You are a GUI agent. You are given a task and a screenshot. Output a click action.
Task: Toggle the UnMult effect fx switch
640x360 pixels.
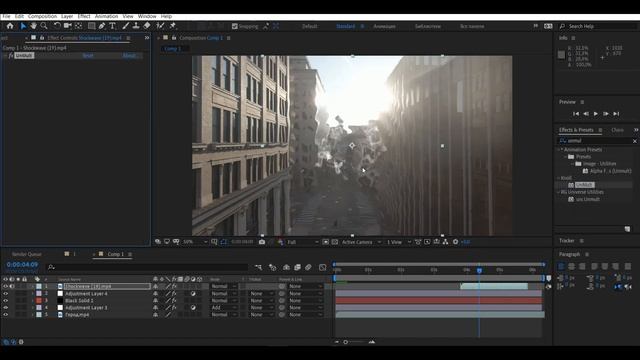[11, 56]
